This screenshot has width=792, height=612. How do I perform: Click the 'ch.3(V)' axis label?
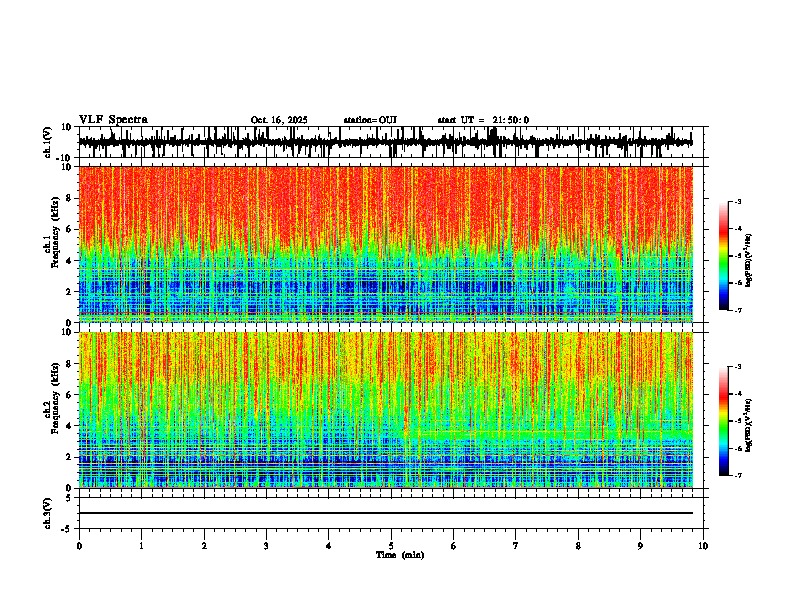coord(48,514)
